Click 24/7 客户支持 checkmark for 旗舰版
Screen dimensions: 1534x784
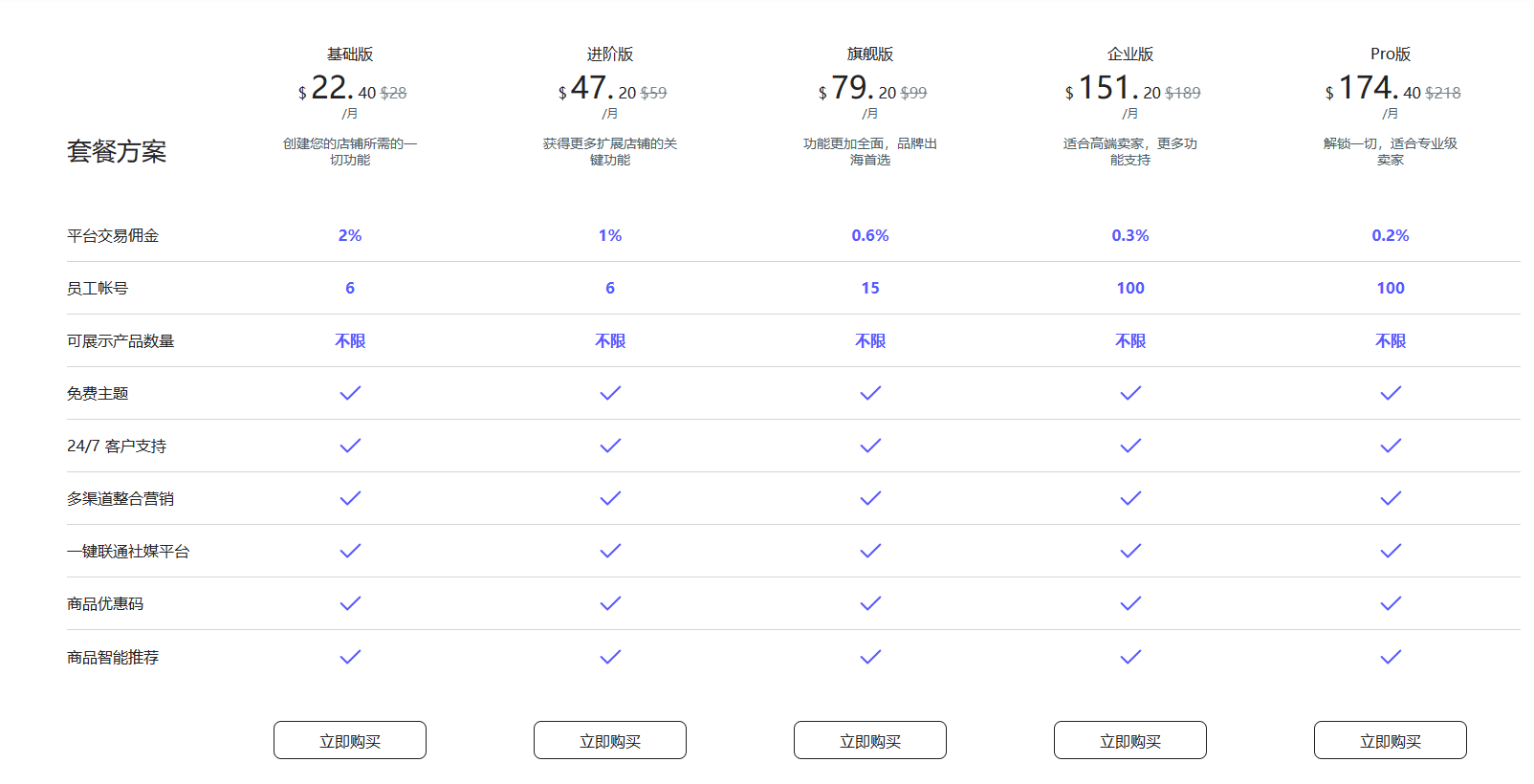[x=870, y=446]
